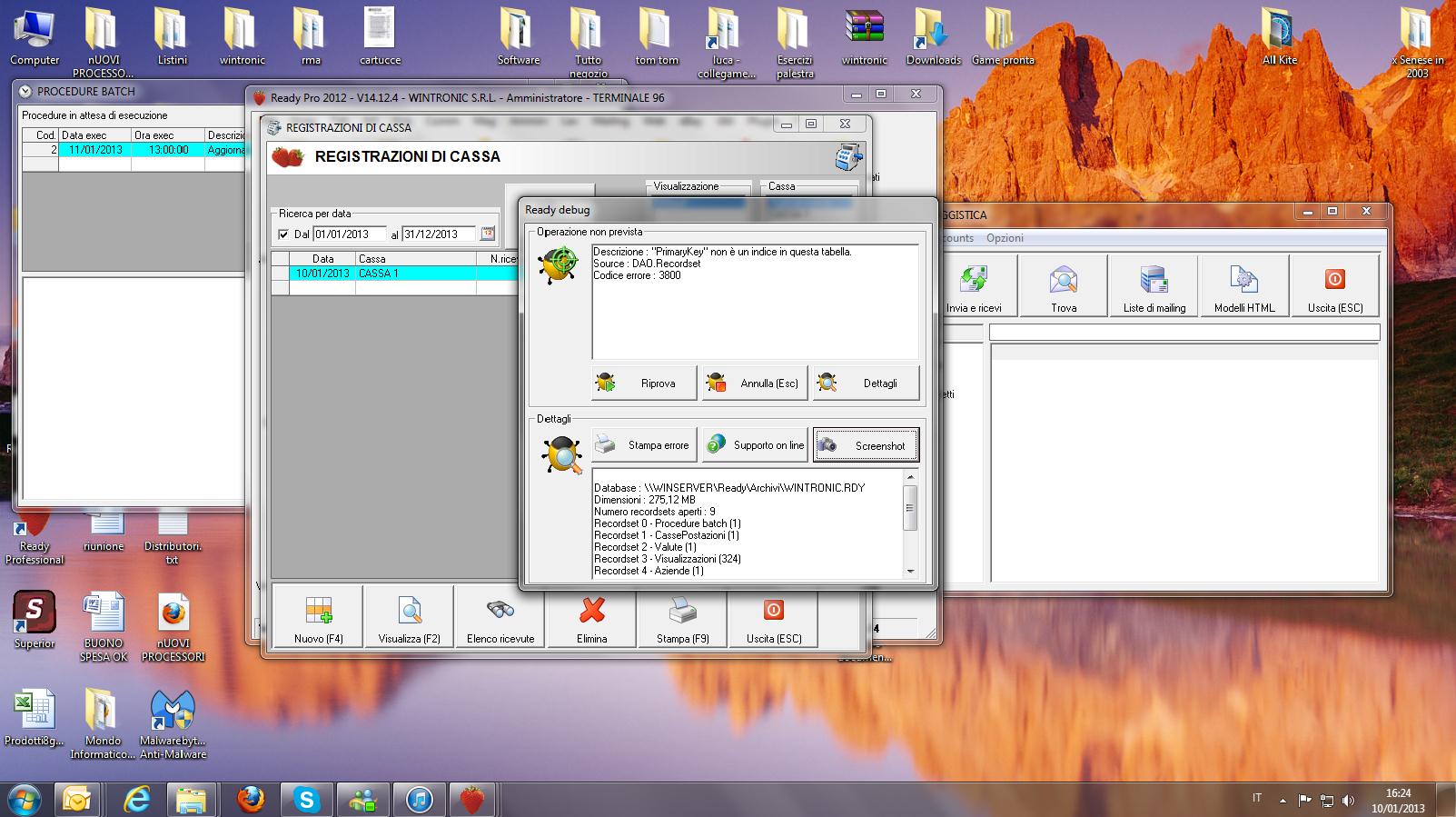Show hidden system tray icons
1456x817 pixels.
click(x=1283, y=801)
